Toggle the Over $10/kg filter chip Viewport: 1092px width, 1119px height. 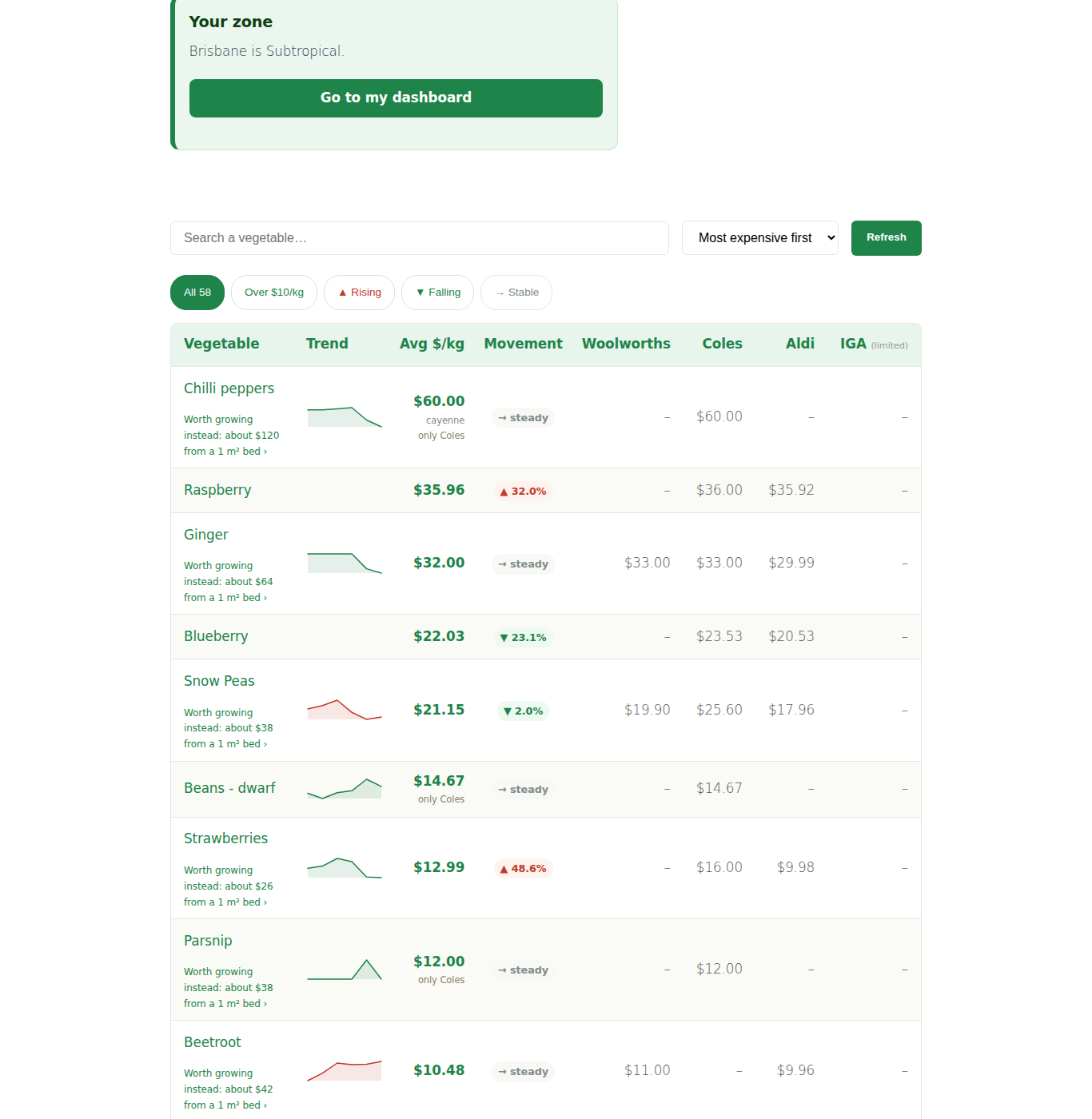click(x=274, y=293)
